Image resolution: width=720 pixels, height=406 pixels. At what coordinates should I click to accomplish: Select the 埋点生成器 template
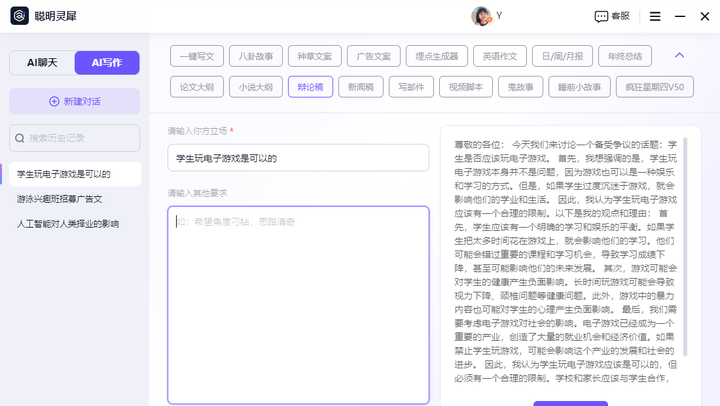pos(437,56)
